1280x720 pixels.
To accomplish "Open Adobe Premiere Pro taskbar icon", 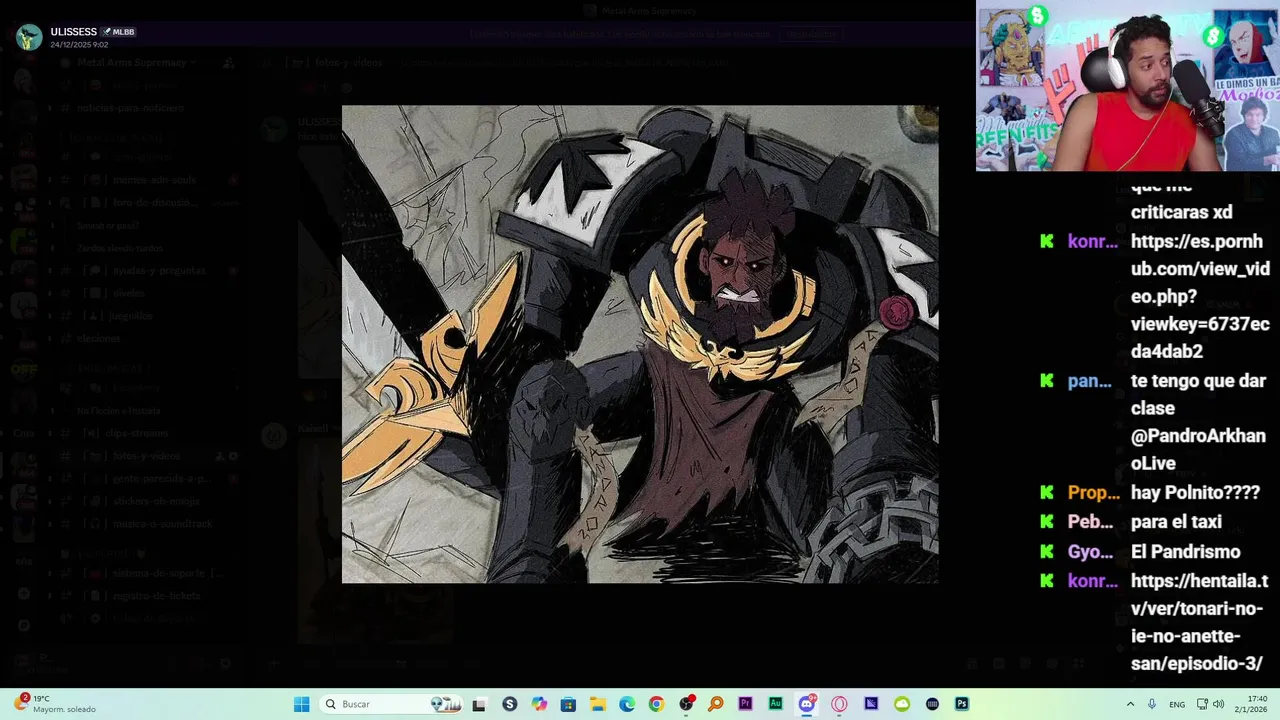I will click(745, 704).
